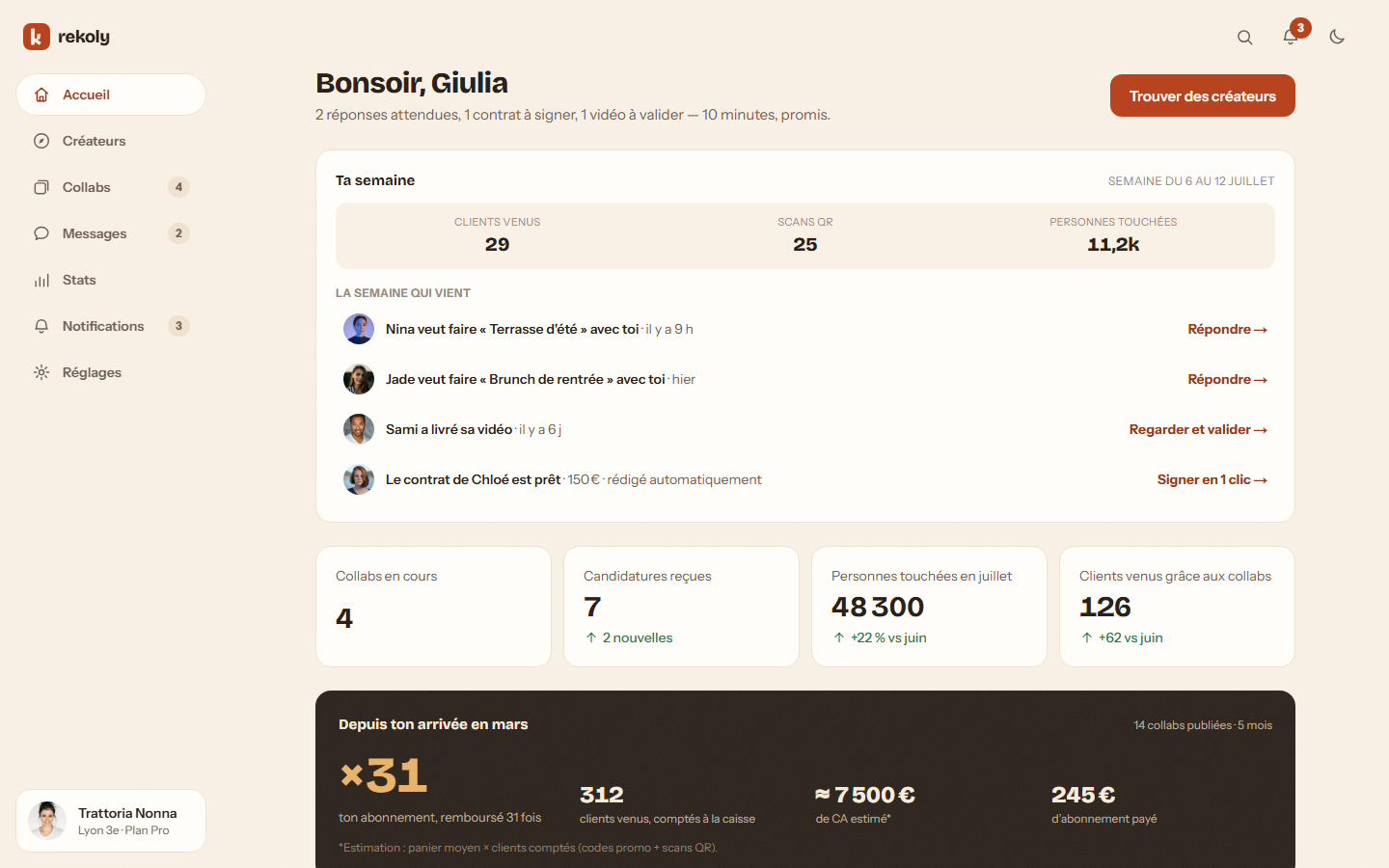This screenshot has width=1389, height=868.
Task: Open Clients venus grâce aux collabs card
Action: tap(1177, 607)
